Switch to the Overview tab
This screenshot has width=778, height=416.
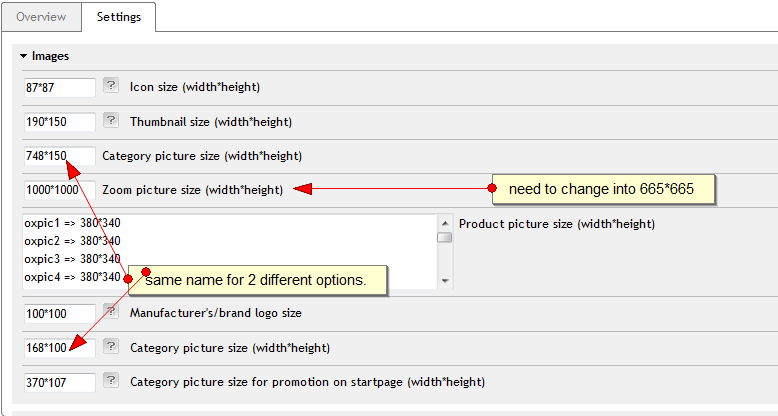pyautogui.click(x=41, y=17)
